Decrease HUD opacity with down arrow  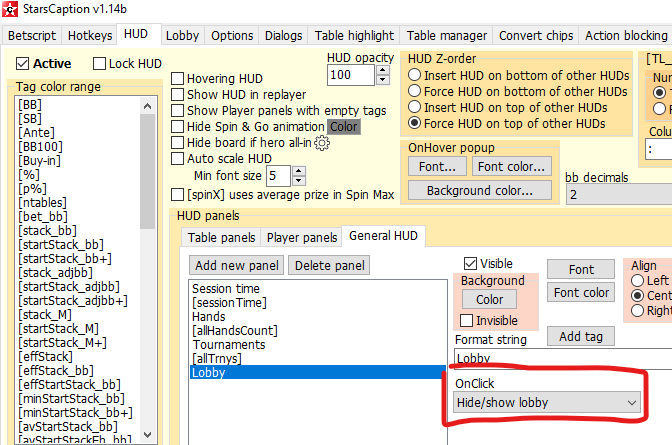[x=383, y=80]
